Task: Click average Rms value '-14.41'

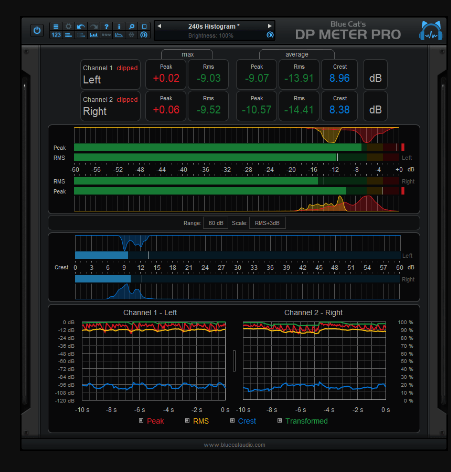Action: point(299,110)
